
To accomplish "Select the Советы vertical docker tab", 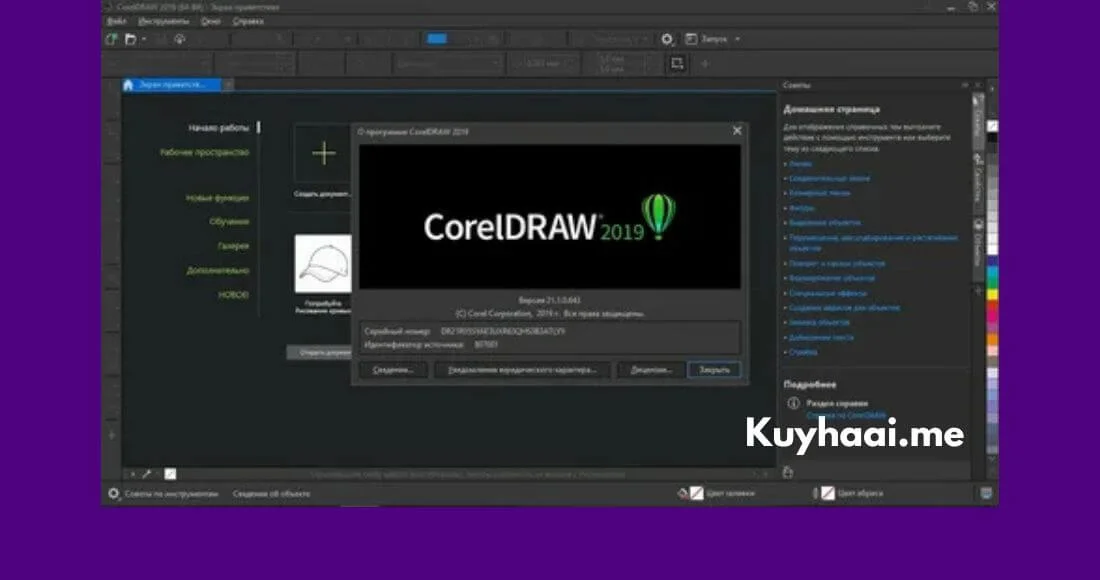I will [978, 120].
